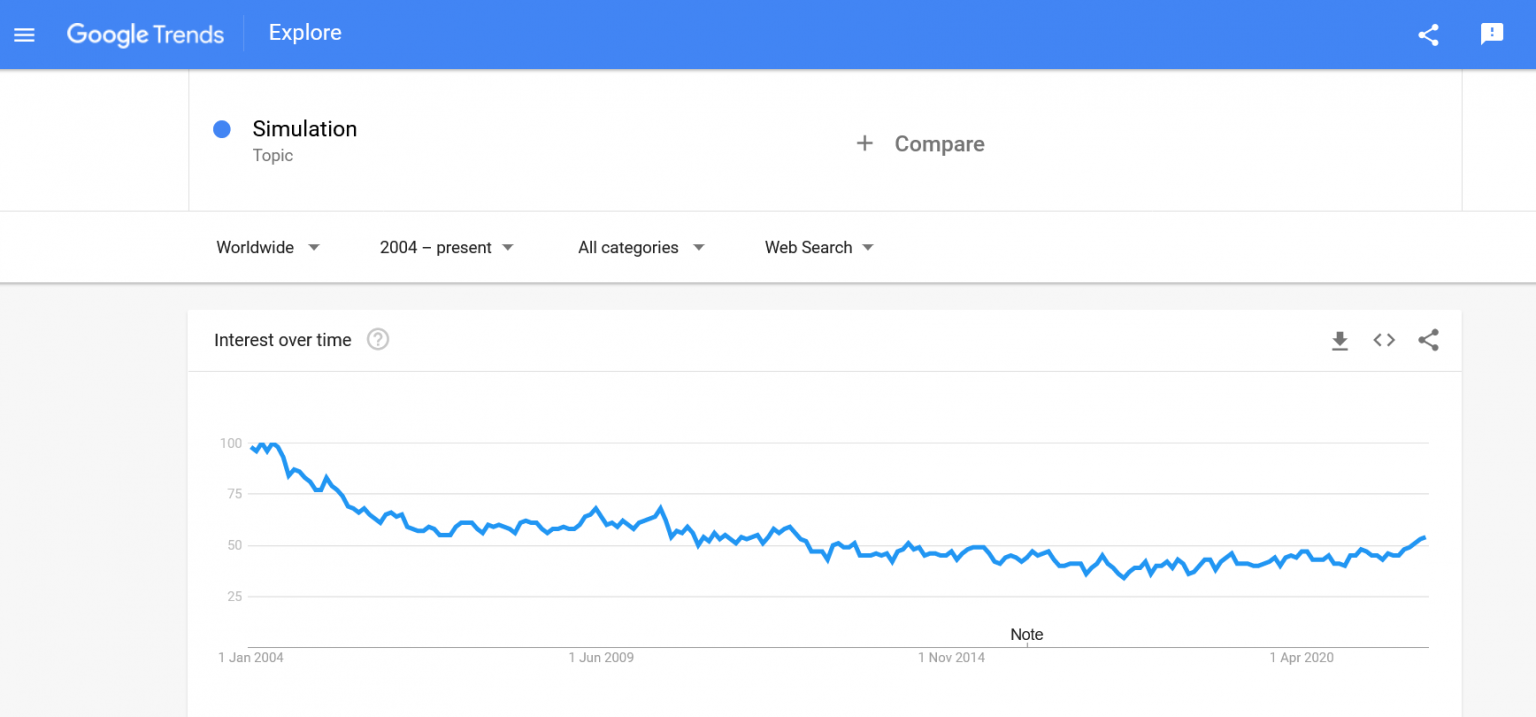Expand the All categories dropdown
This screenshot has width=1536, height=717.
point(640,247)
